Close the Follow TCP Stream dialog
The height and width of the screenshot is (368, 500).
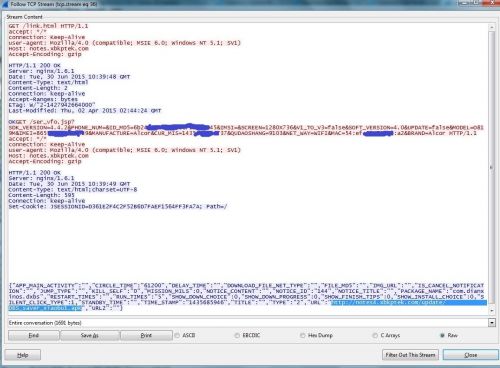[470, 355]
